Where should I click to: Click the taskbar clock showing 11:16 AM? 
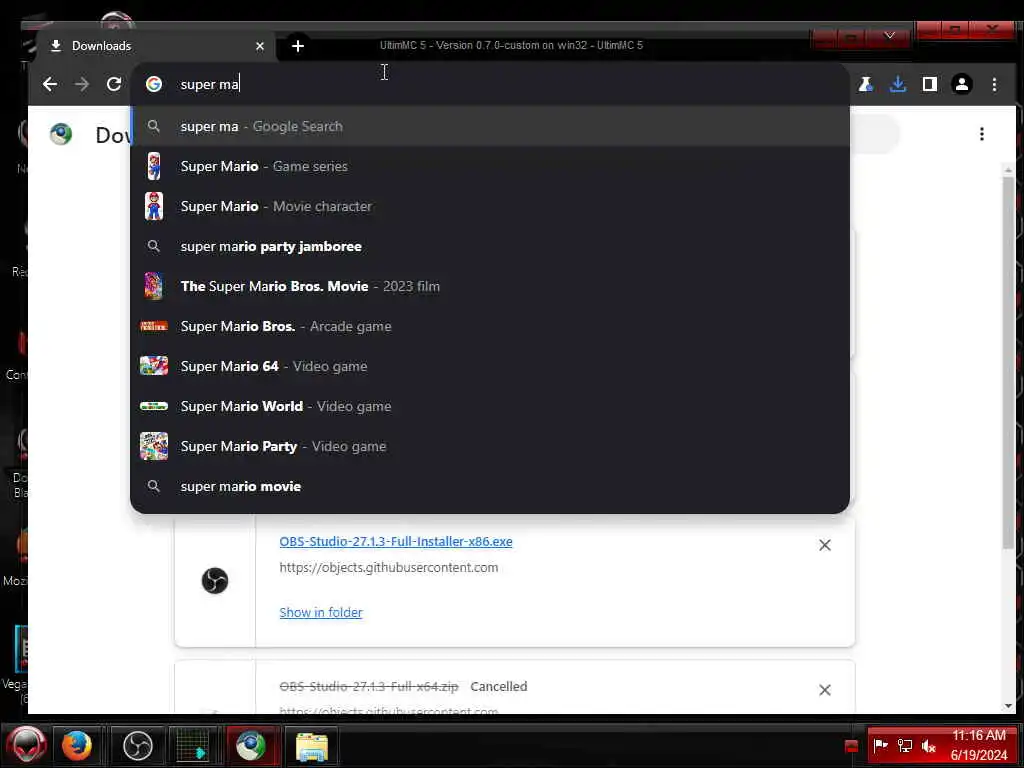[979, 745]
